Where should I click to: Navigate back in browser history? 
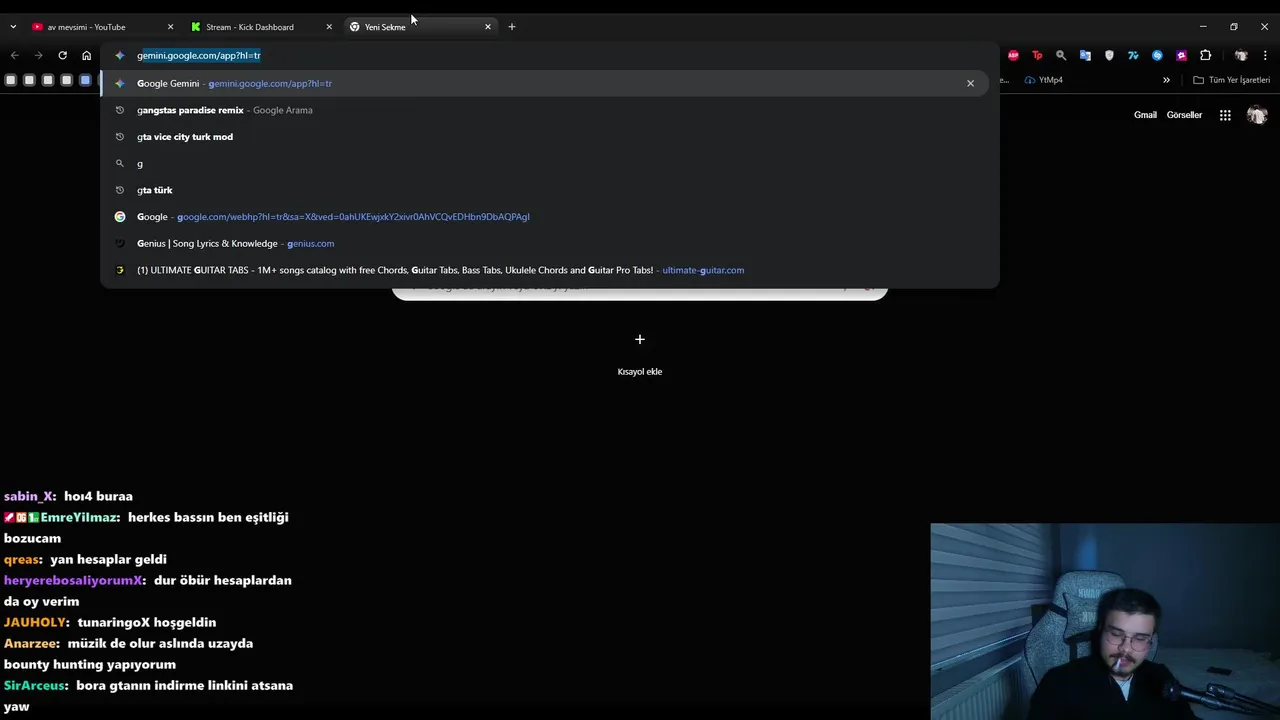point(14,55)
